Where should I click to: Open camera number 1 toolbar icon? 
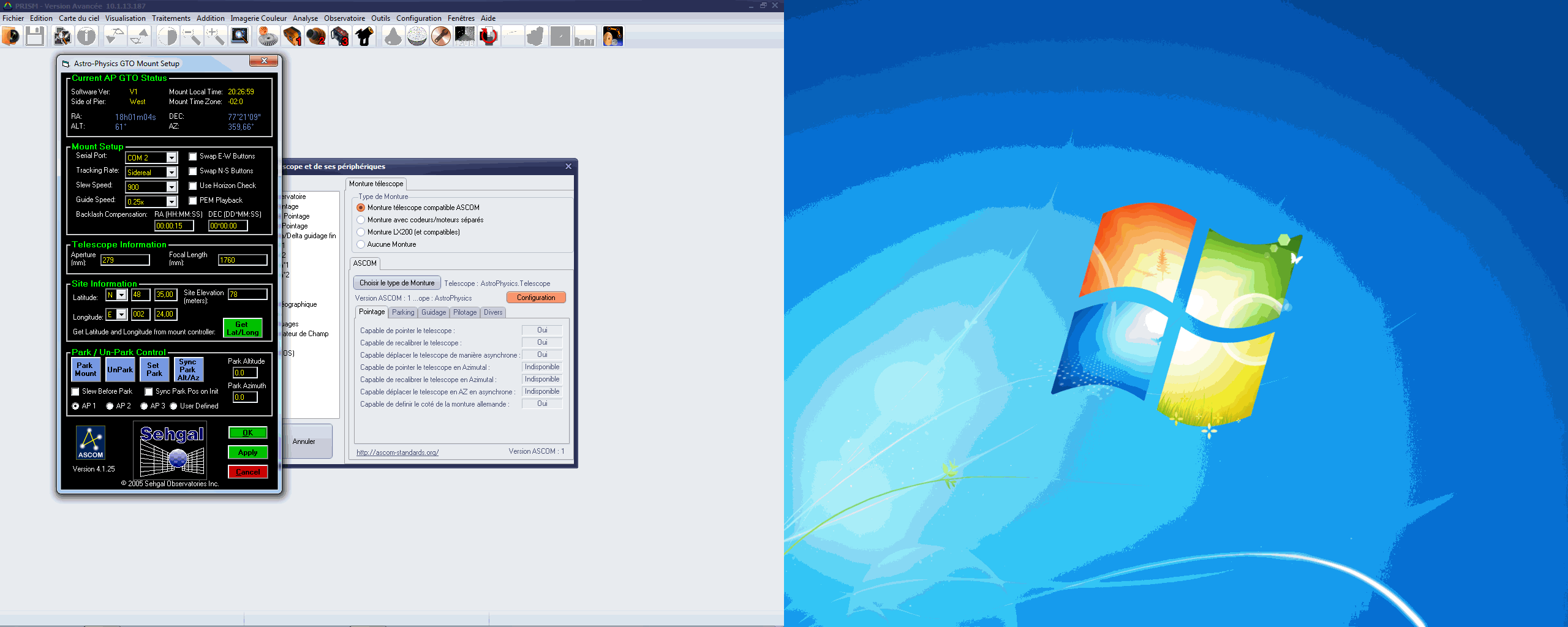click(x=292, y=37)
